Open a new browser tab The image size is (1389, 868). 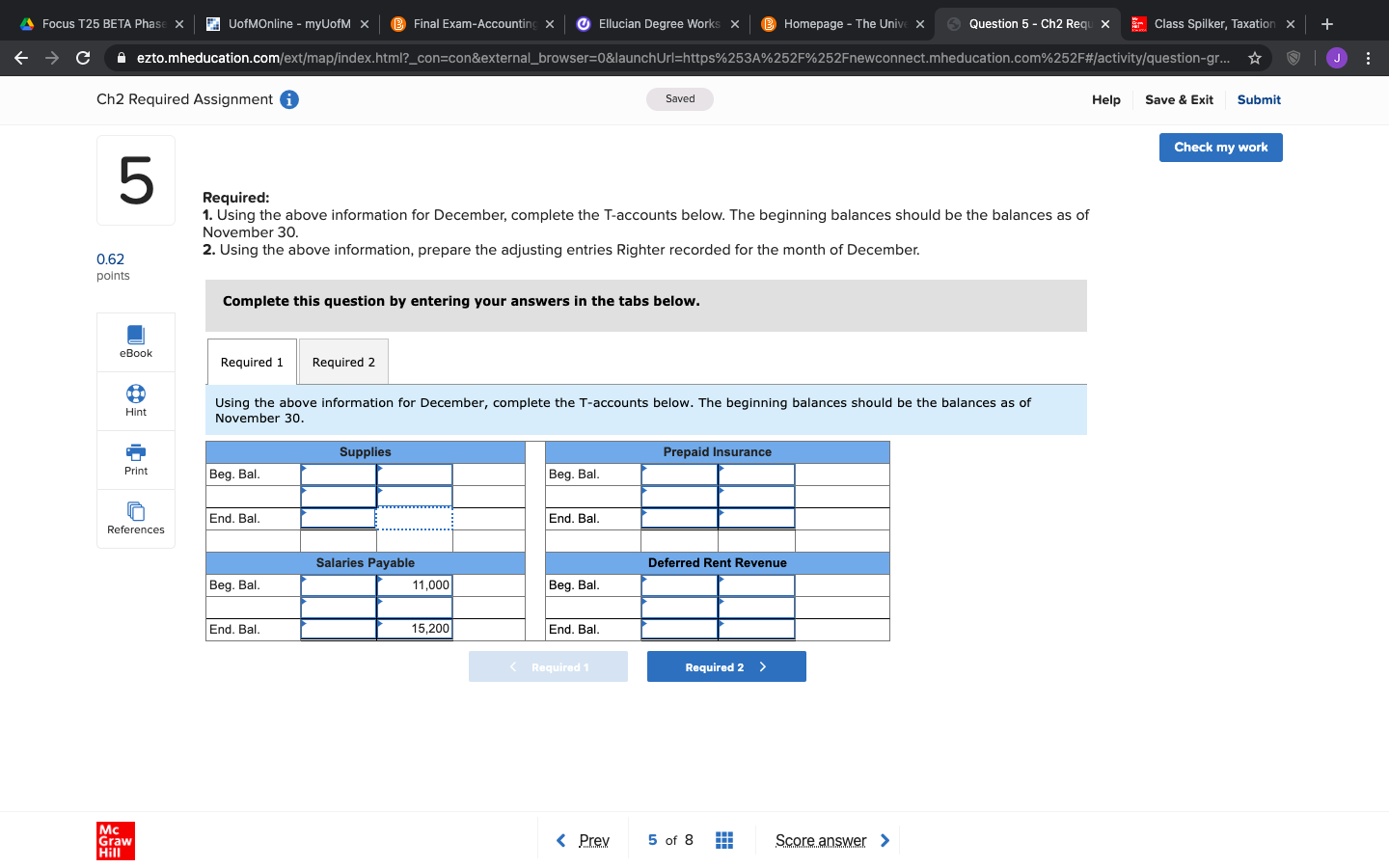tap(1327, 24)
